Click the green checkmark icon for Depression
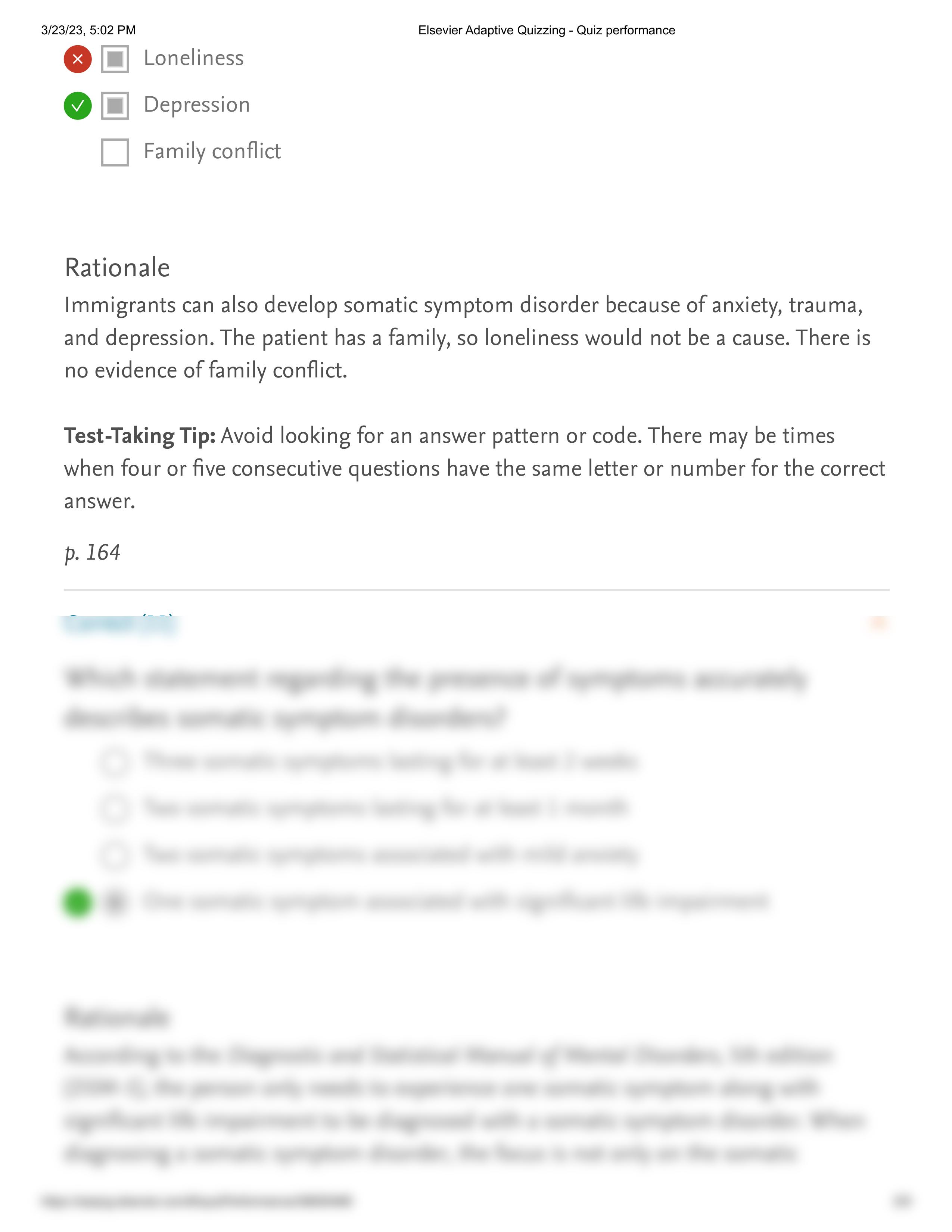This screenshot has height=1232, width=952. click(x=78, y=104)
